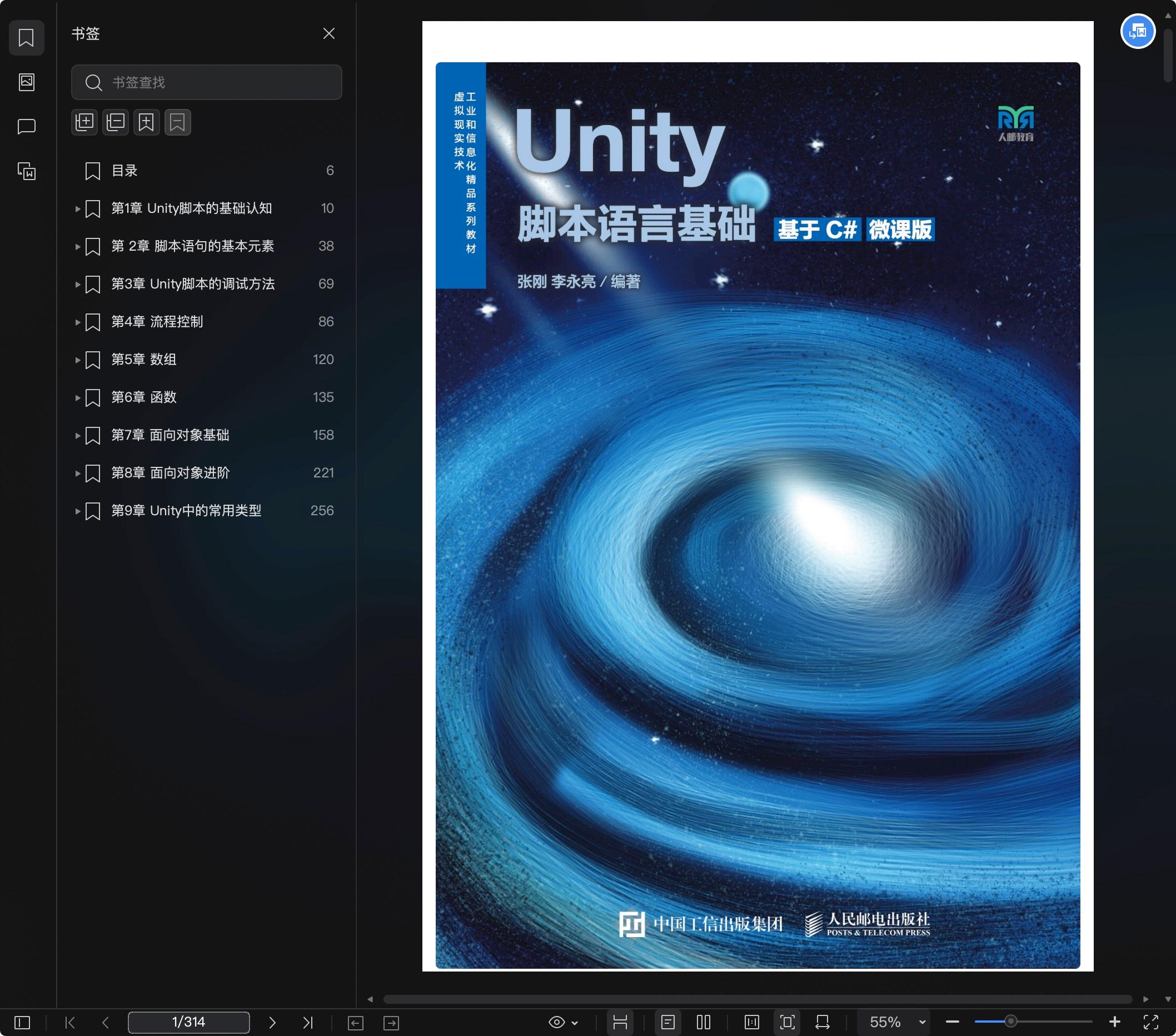This screenshot has height=1036, width=1176.
Task: Click the horizontal scrollbar right arrow
Action: pyautogui.click(x=1145, y=999)
